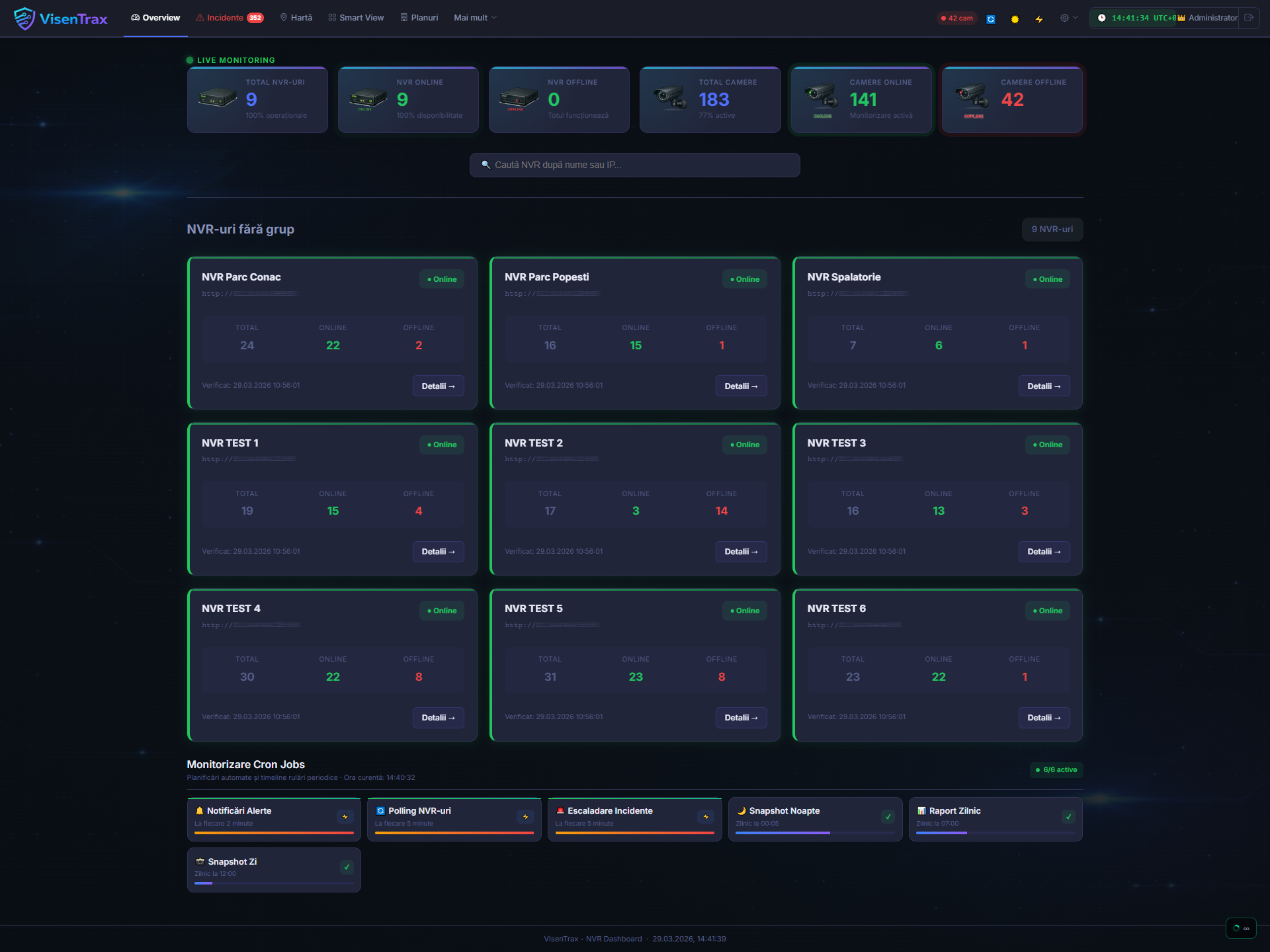Click the Snapshot Noapte progress bar
This screenshot has width=1270, height=952.
[x=815, y=833]
